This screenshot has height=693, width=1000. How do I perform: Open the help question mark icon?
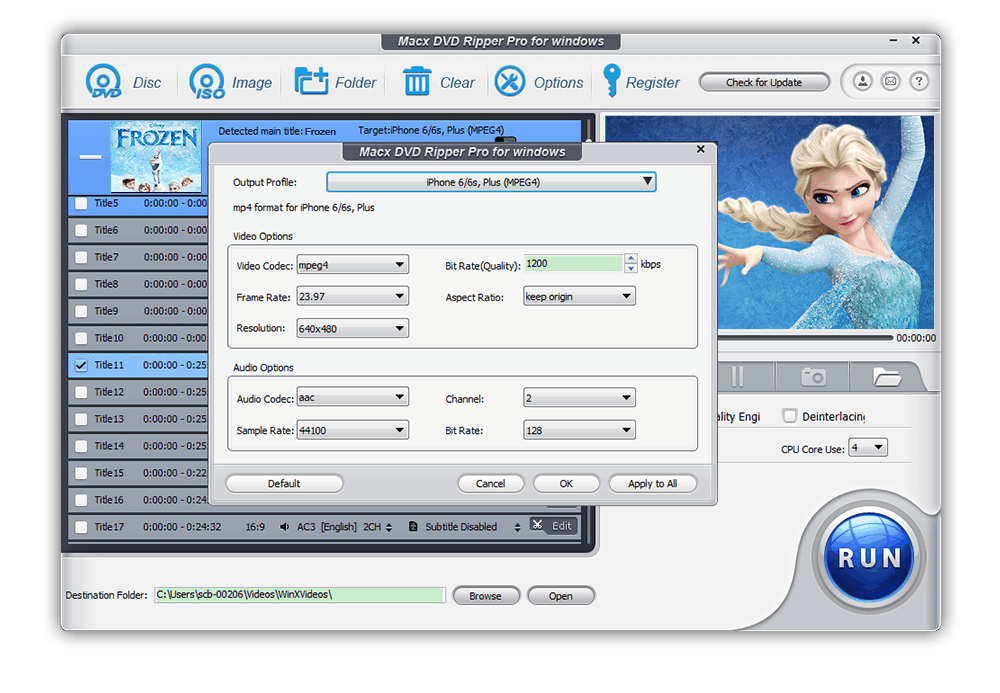pyautogui.click(x=919, y=82)
